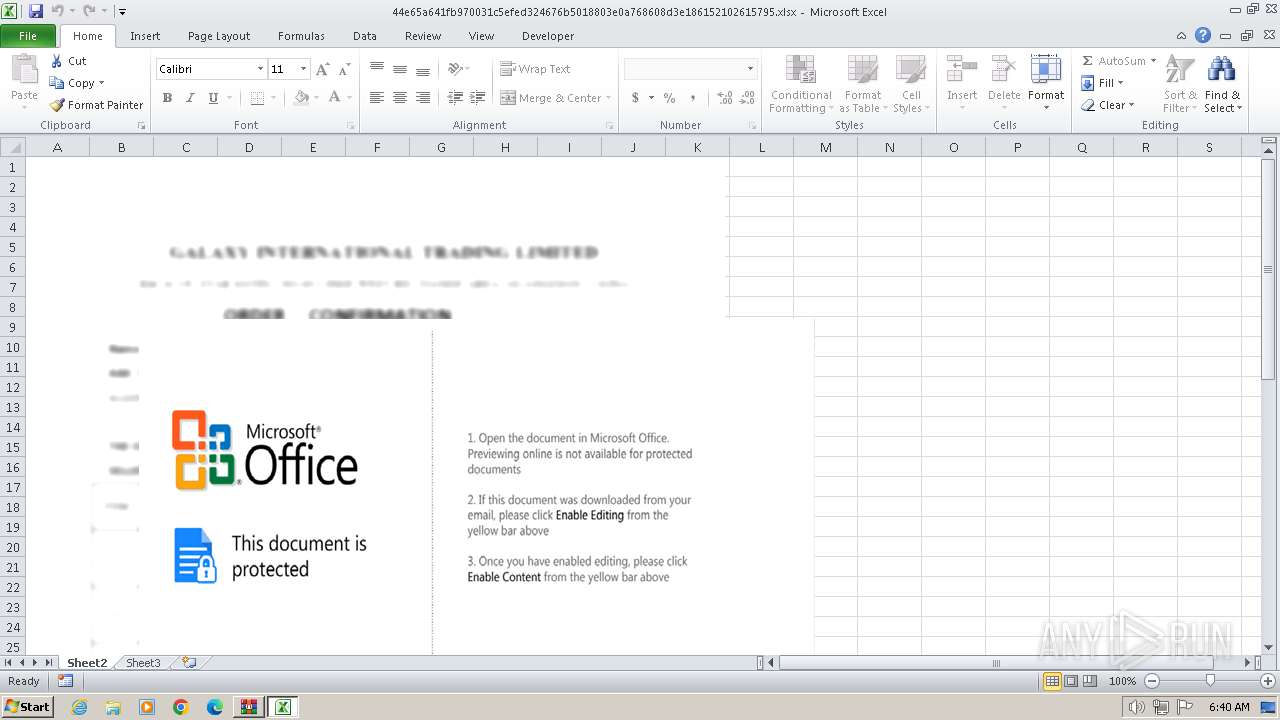Click the Insert Worksheet icon
Viewport: 1280px width, 720px height.
(x=188, y=663)
